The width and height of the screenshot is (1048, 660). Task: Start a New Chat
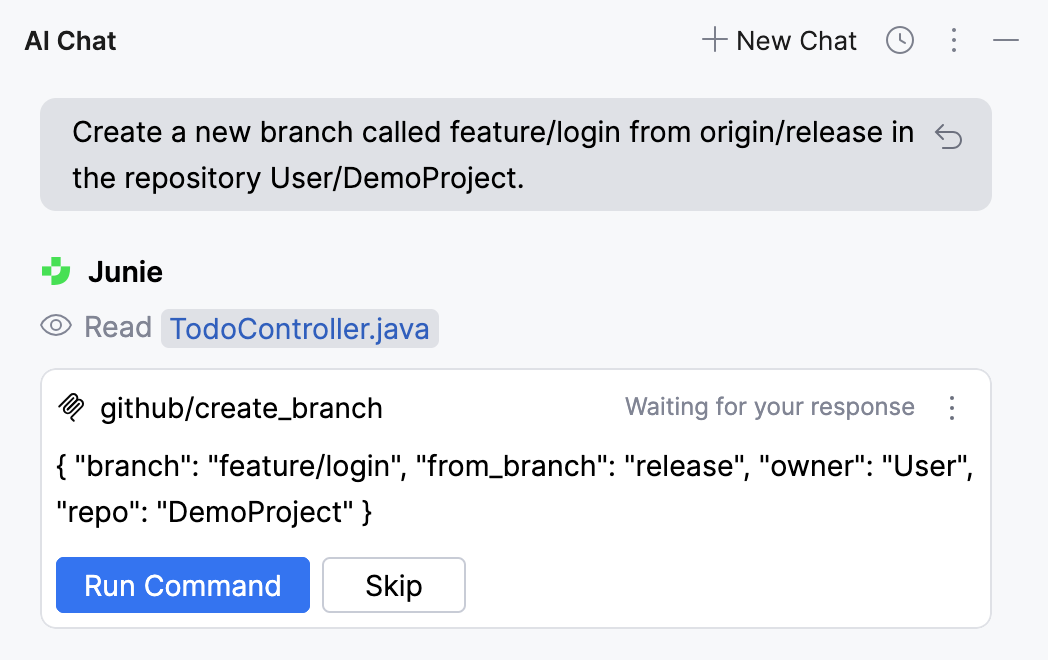[x=778, y=40]
